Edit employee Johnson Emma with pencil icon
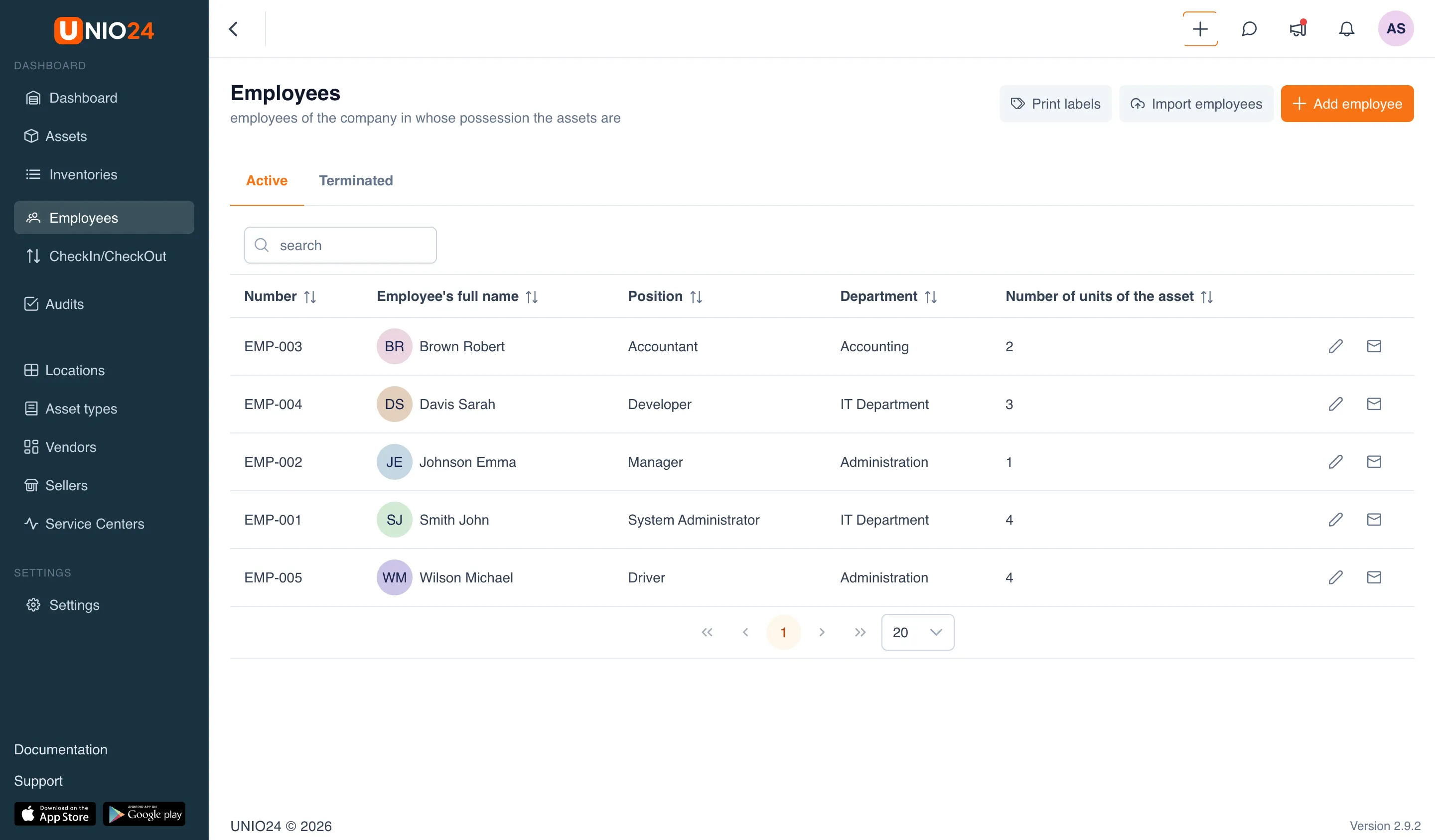The width and height of the screenshot is (1435, 840). coord(1335,462)
